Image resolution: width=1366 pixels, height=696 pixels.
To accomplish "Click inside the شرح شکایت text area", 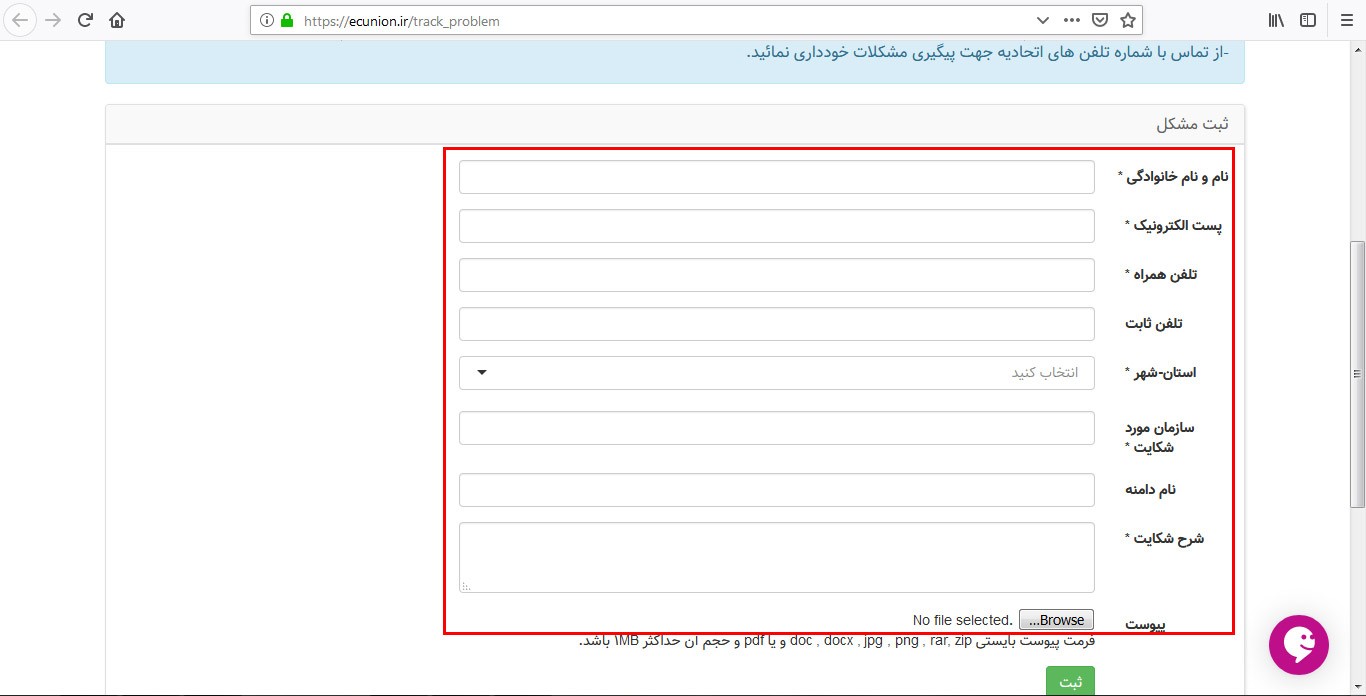I will coord(776,557).
